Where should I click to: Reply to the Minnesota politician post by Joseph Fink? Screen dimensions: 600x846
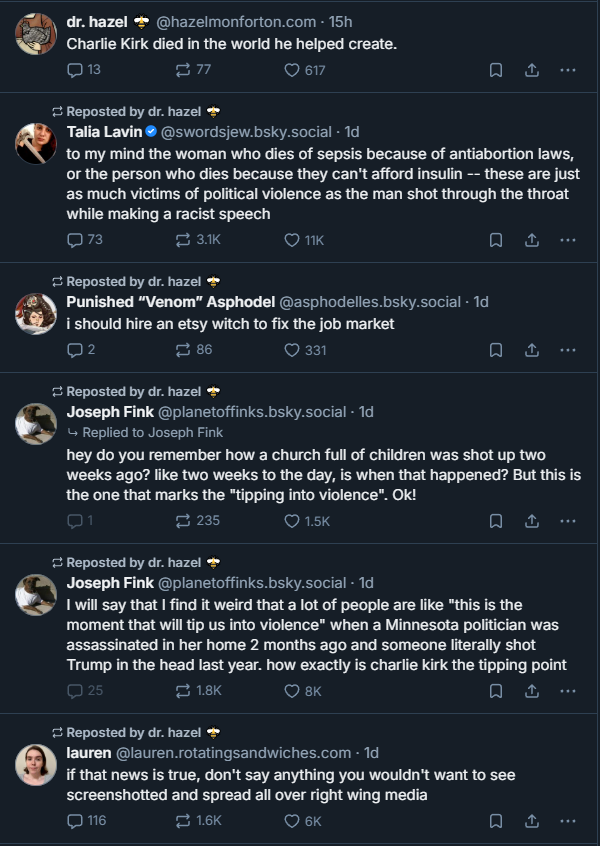point(75,691)
